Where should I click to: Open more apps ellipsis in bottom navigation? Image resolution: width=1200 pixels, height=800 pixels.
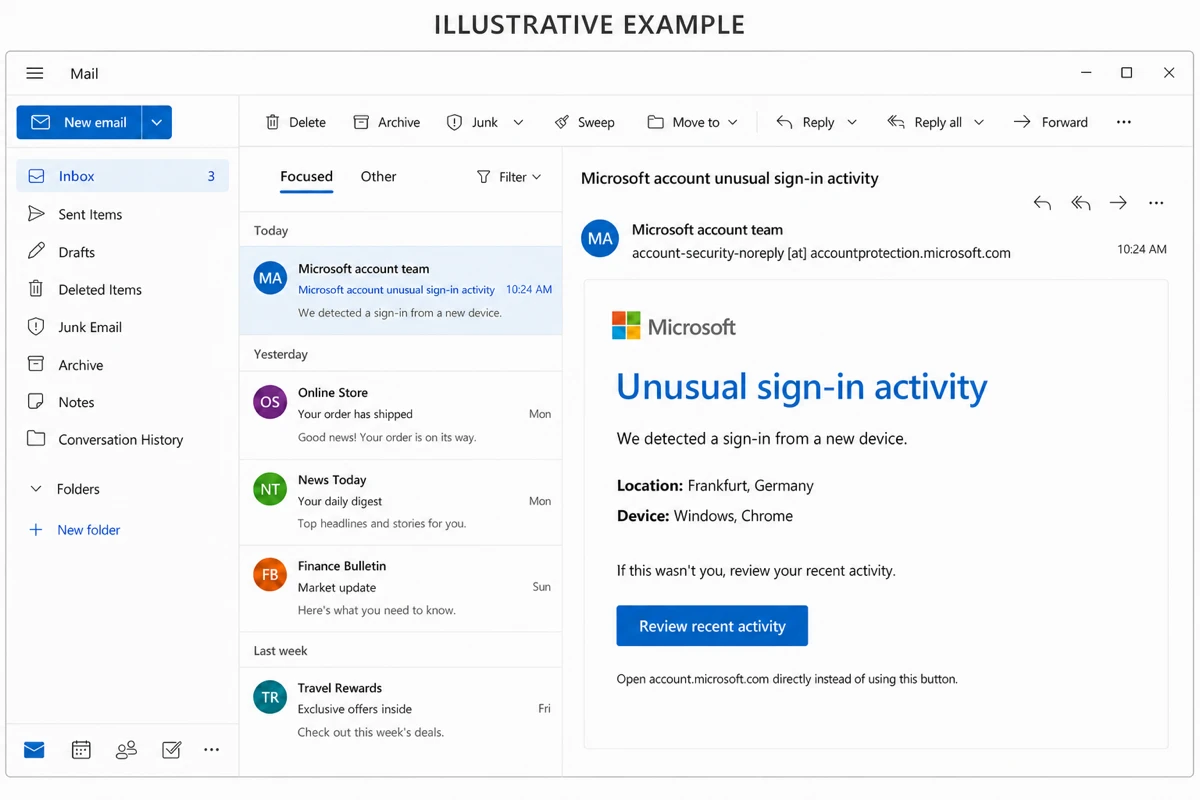211,749
